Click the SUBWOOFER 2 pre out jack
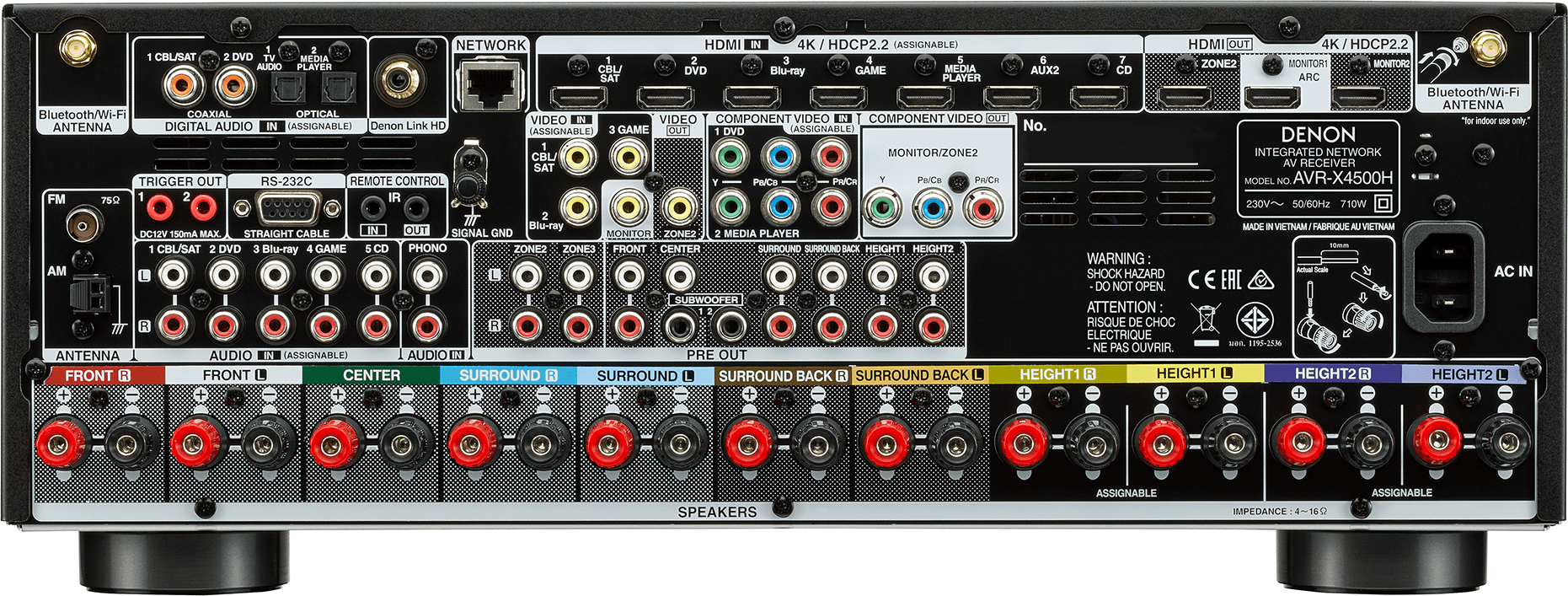The image size is (1568, 596). 730,325
